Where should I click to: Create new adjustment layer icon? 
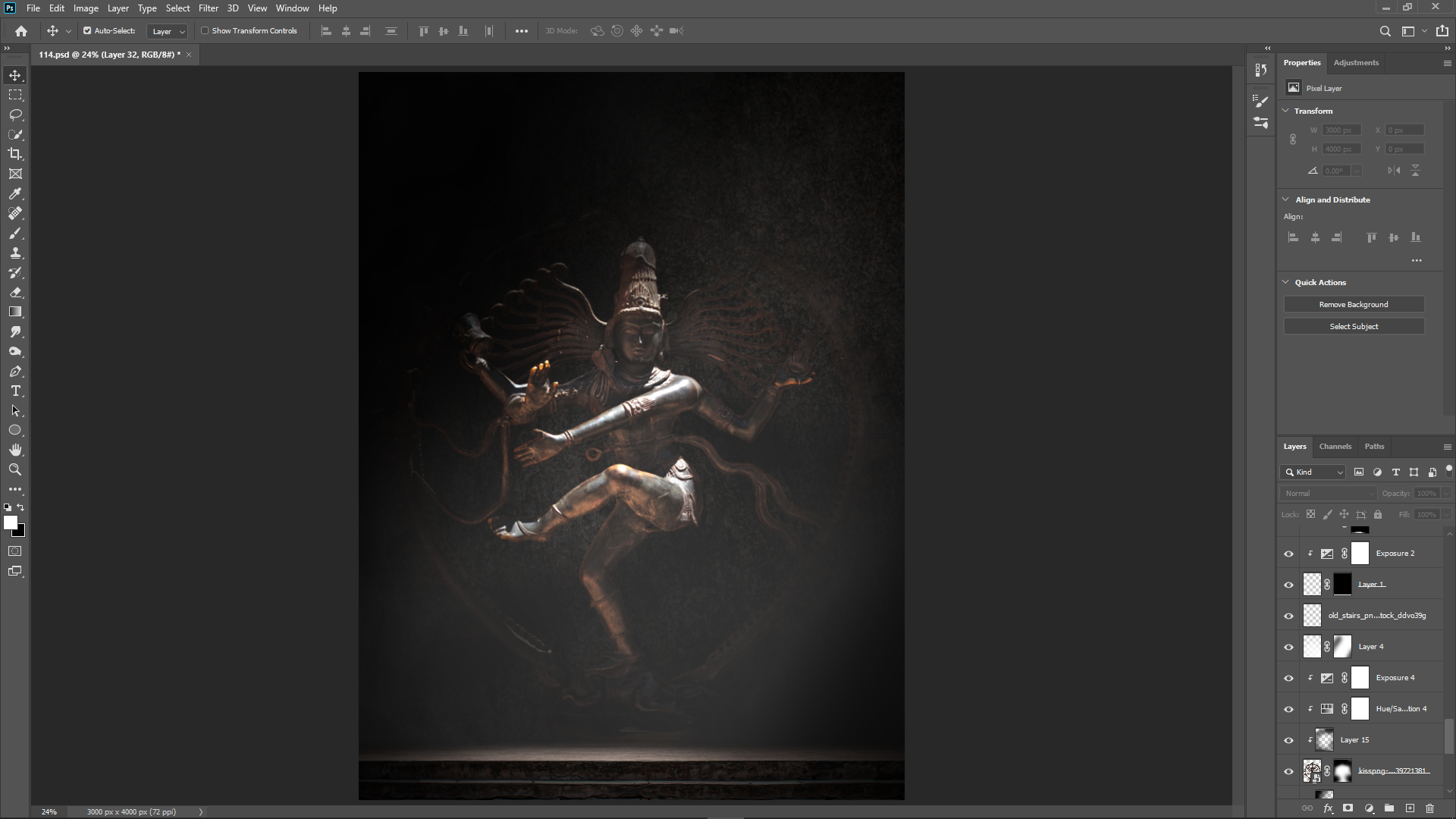point(1369,808)
